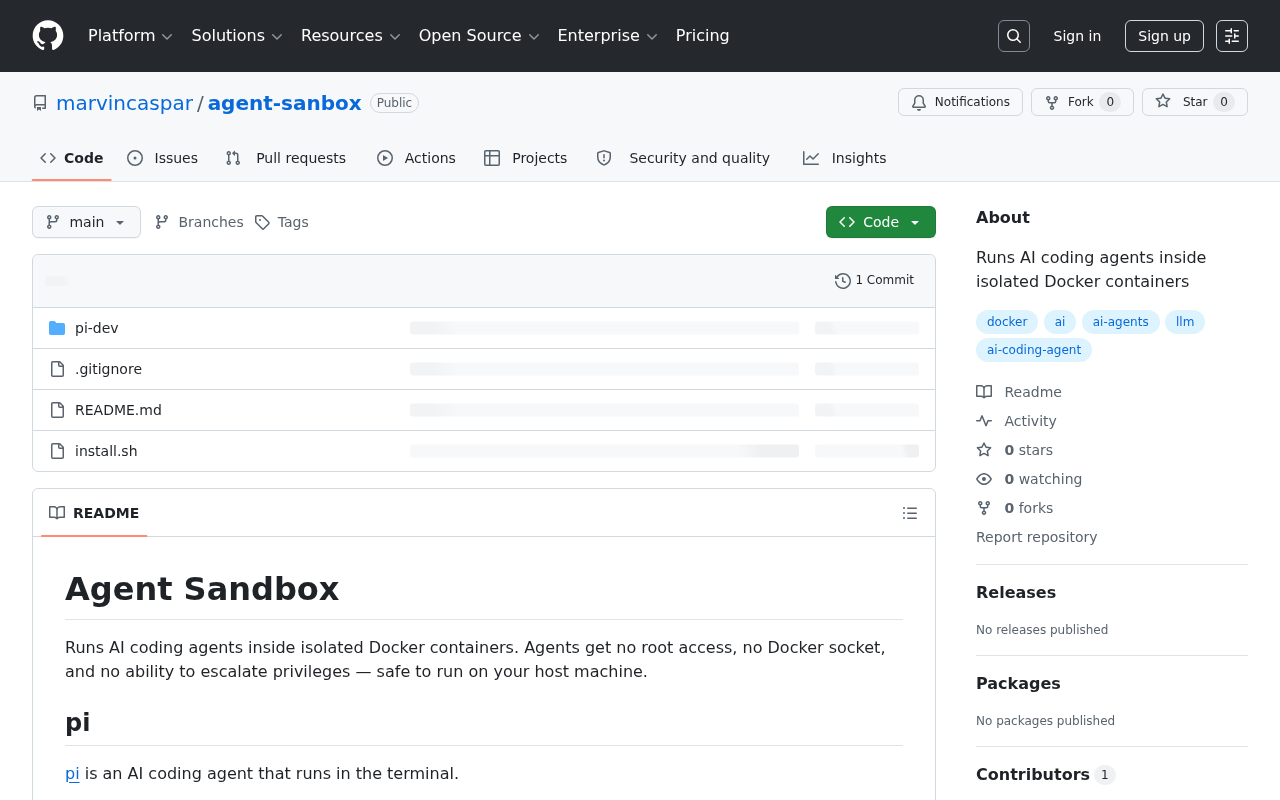This screenshot has height=800, width=1280.
Task: Open the Contributors section heading
Action: 1045,774
